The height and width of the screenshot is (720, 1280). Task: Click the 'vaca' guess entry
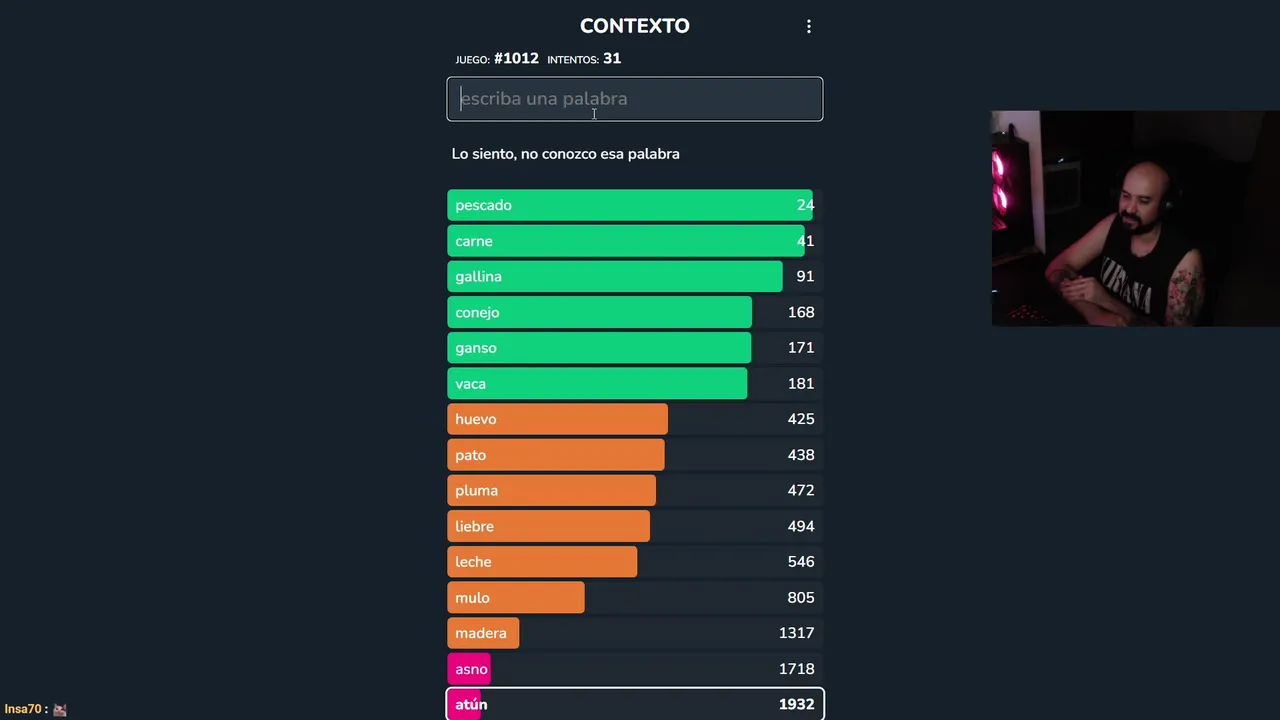tap(634, 384)
